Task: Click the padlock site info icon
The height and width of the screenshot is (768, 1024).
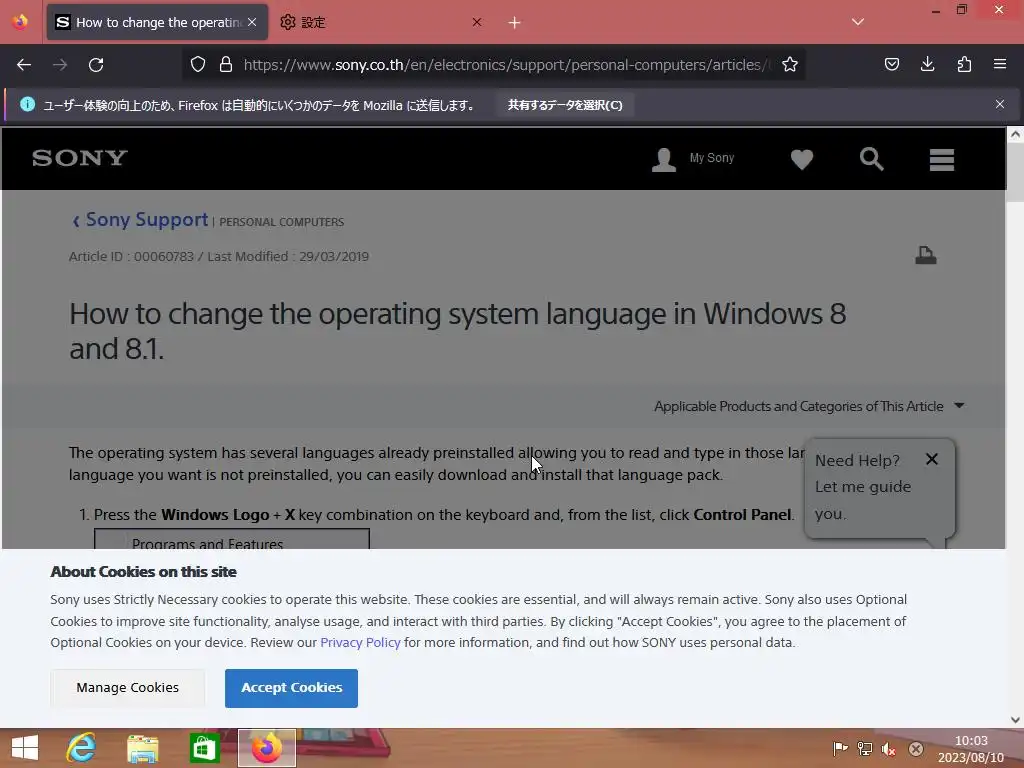Action: point(226,65)
